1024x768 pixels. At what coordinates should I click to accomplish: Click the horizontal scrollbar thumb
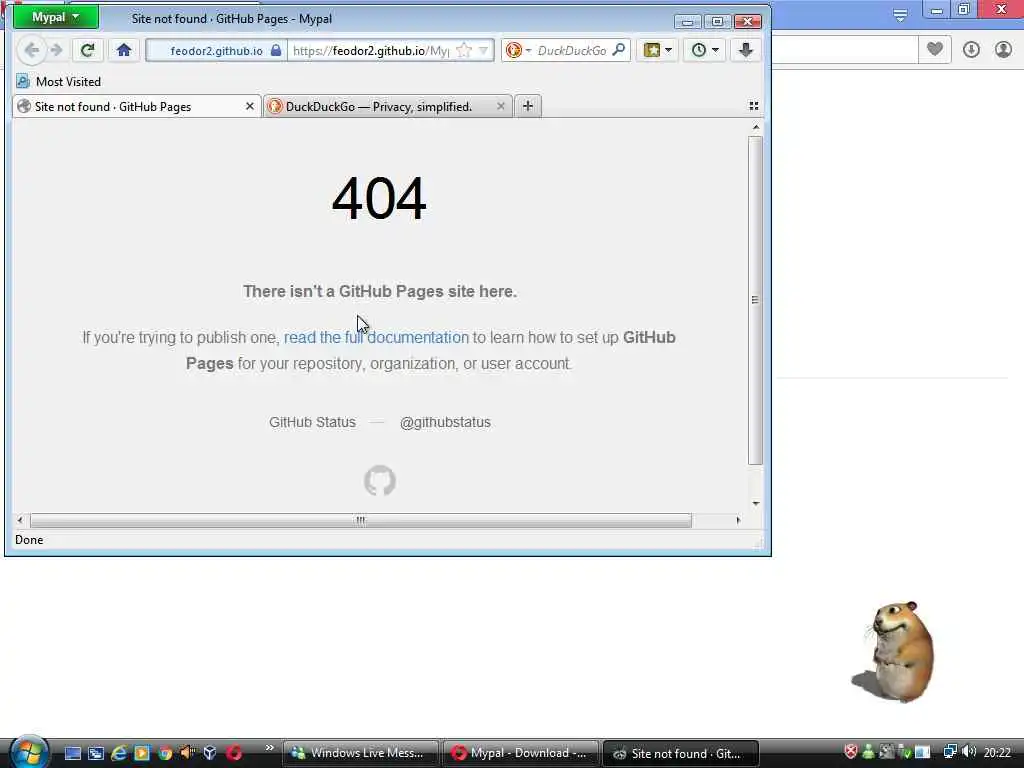click(360, 520)
